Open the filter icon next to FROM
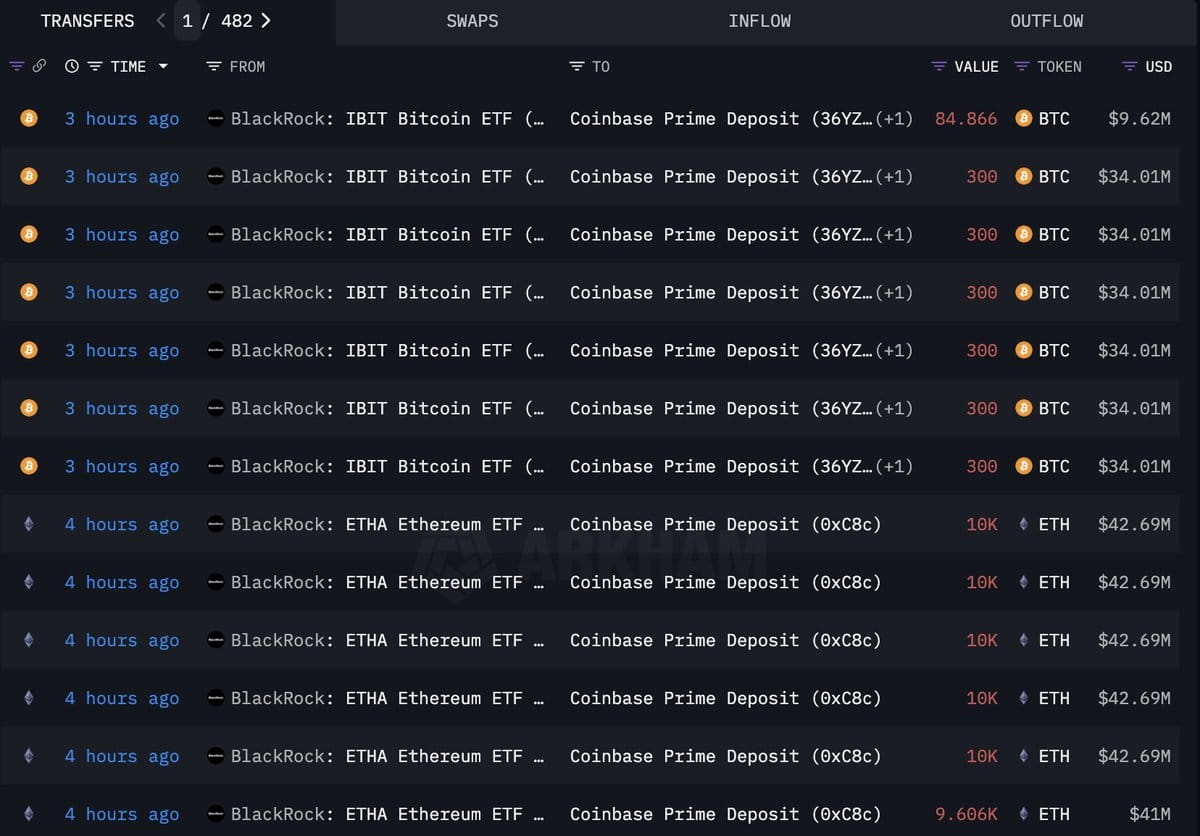Image resolution: width=1200 pixels, height=836 pixels. coord(214,66)
